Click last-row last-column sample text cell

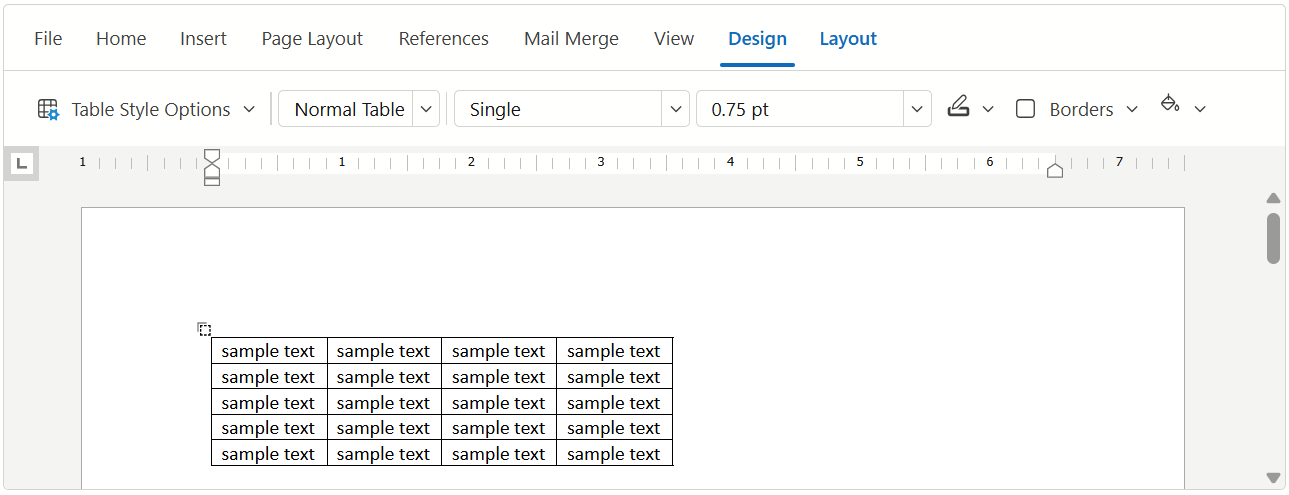coord(615,454)
